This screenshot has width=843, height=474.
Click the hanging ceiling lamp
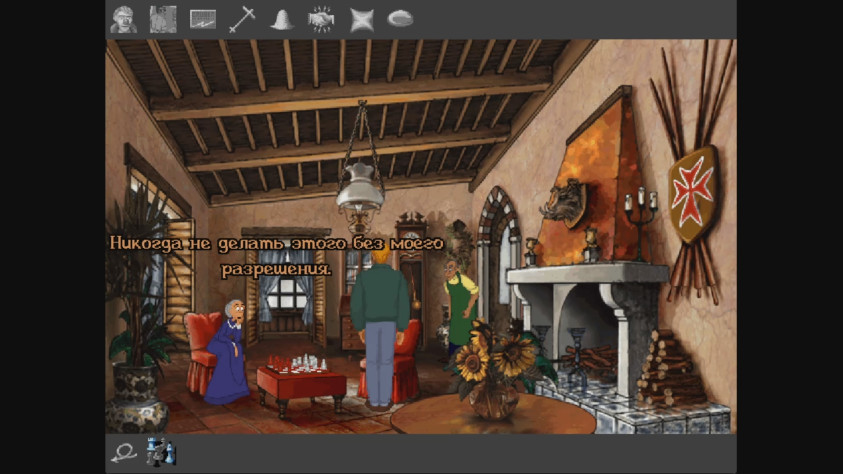[x=360, y=199]
